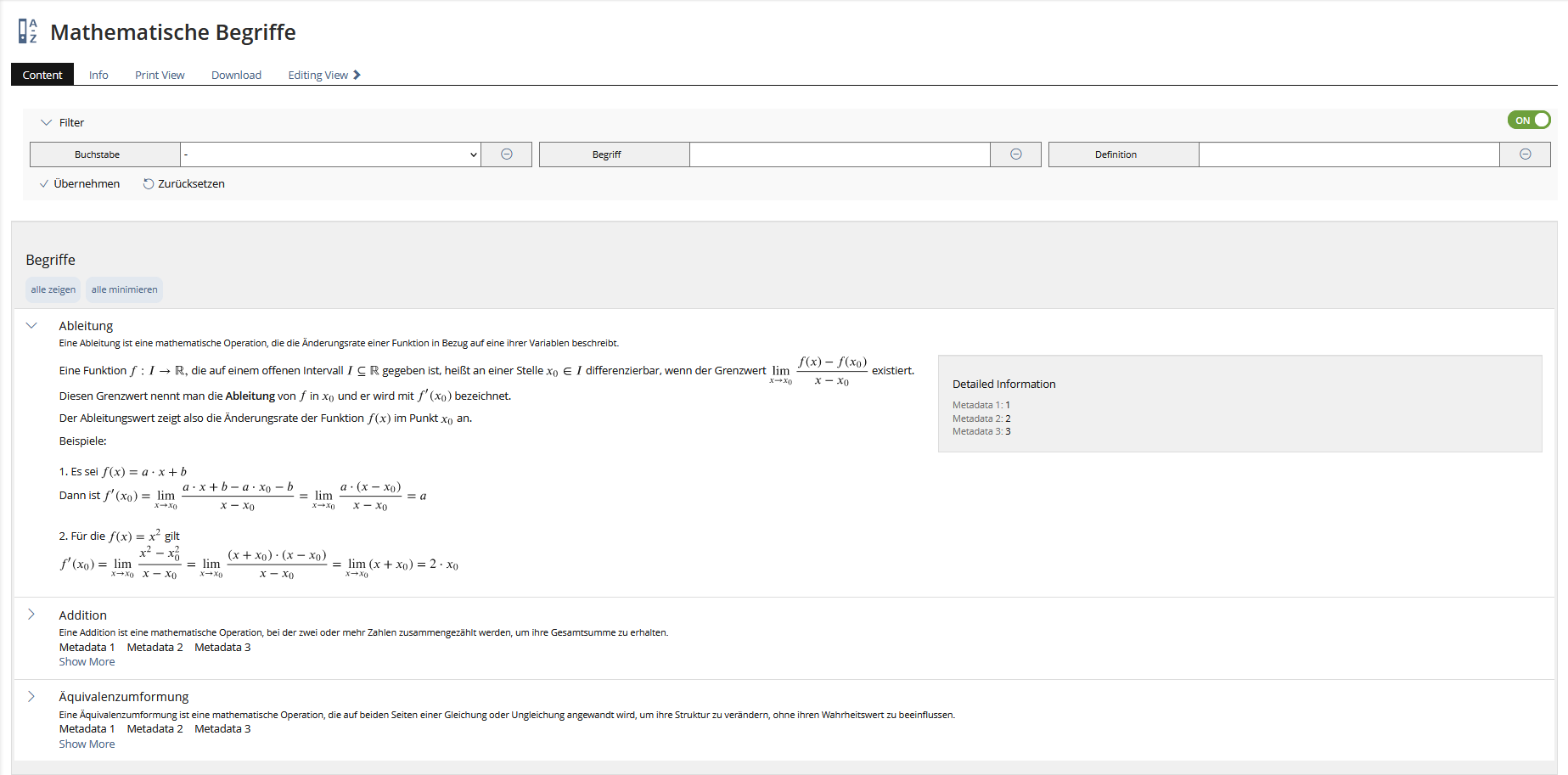Open the Download tab
The width and height of the screenshot is (1568, 775).
236,75
